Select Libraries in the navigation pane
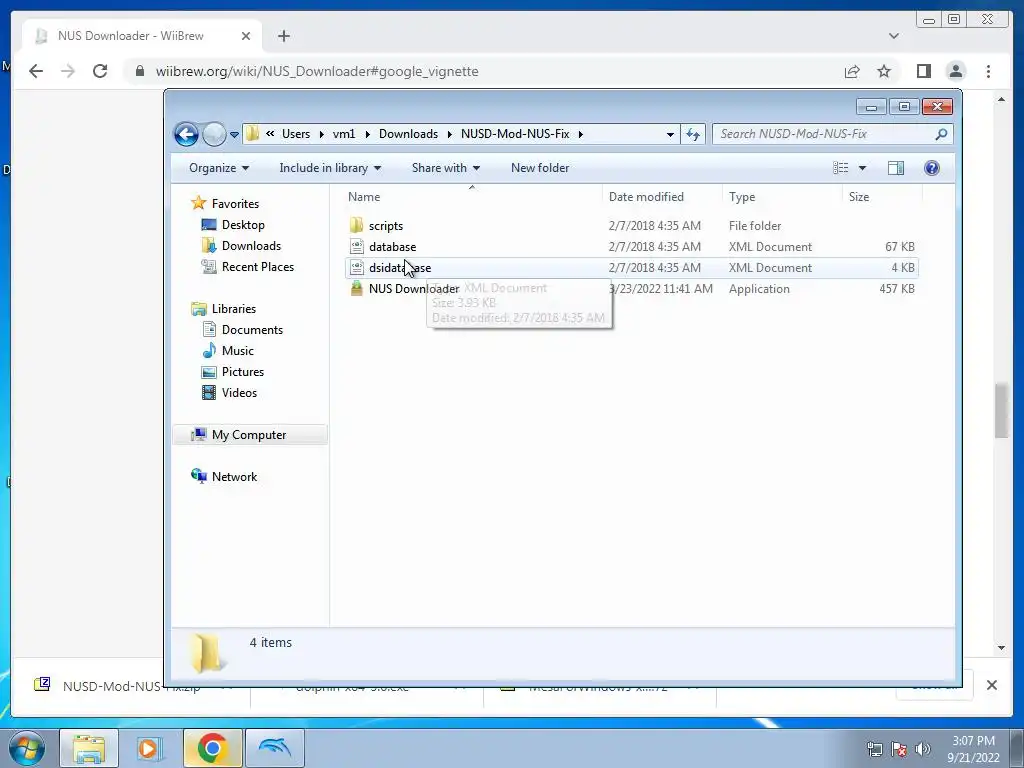The height and width of the screenshot is (768, 1024). [x=234, y=309]
